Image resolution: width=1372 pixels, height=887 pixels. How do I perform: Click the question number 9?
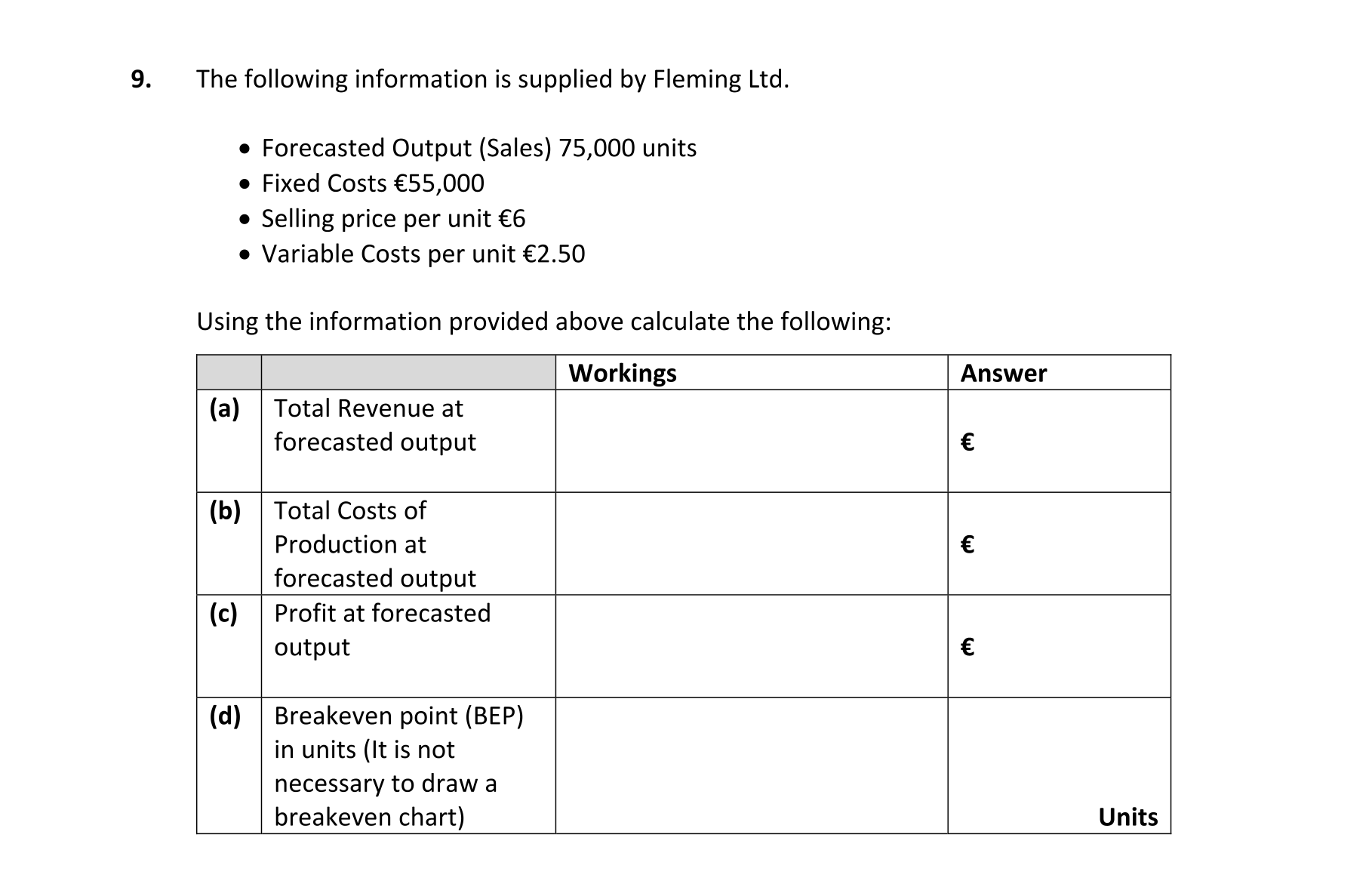[140, 79]
